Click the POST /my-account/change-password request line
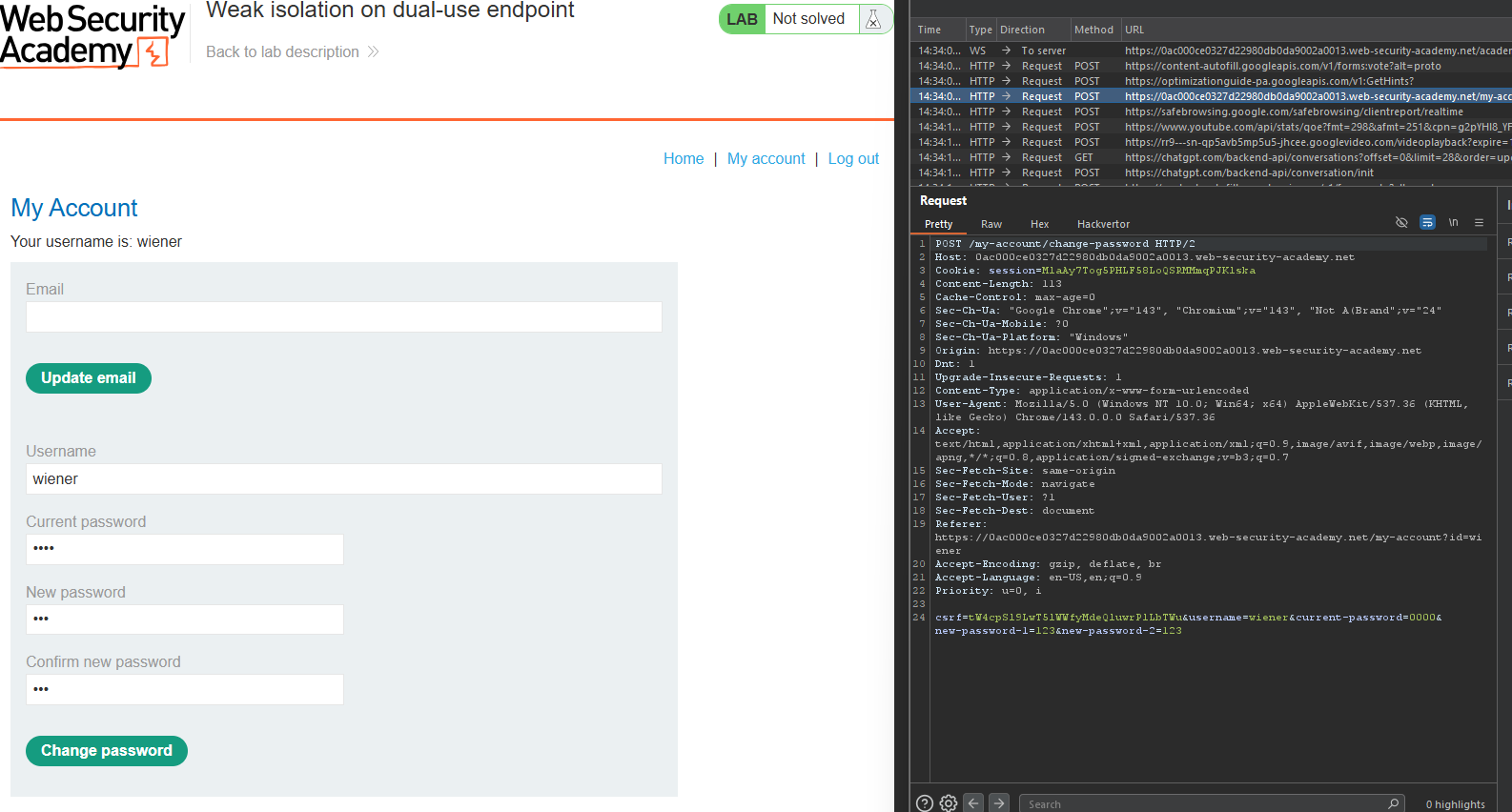The height and width of the screenshot is (812, 1512). pyautogui.click(x=1065, y=244)
